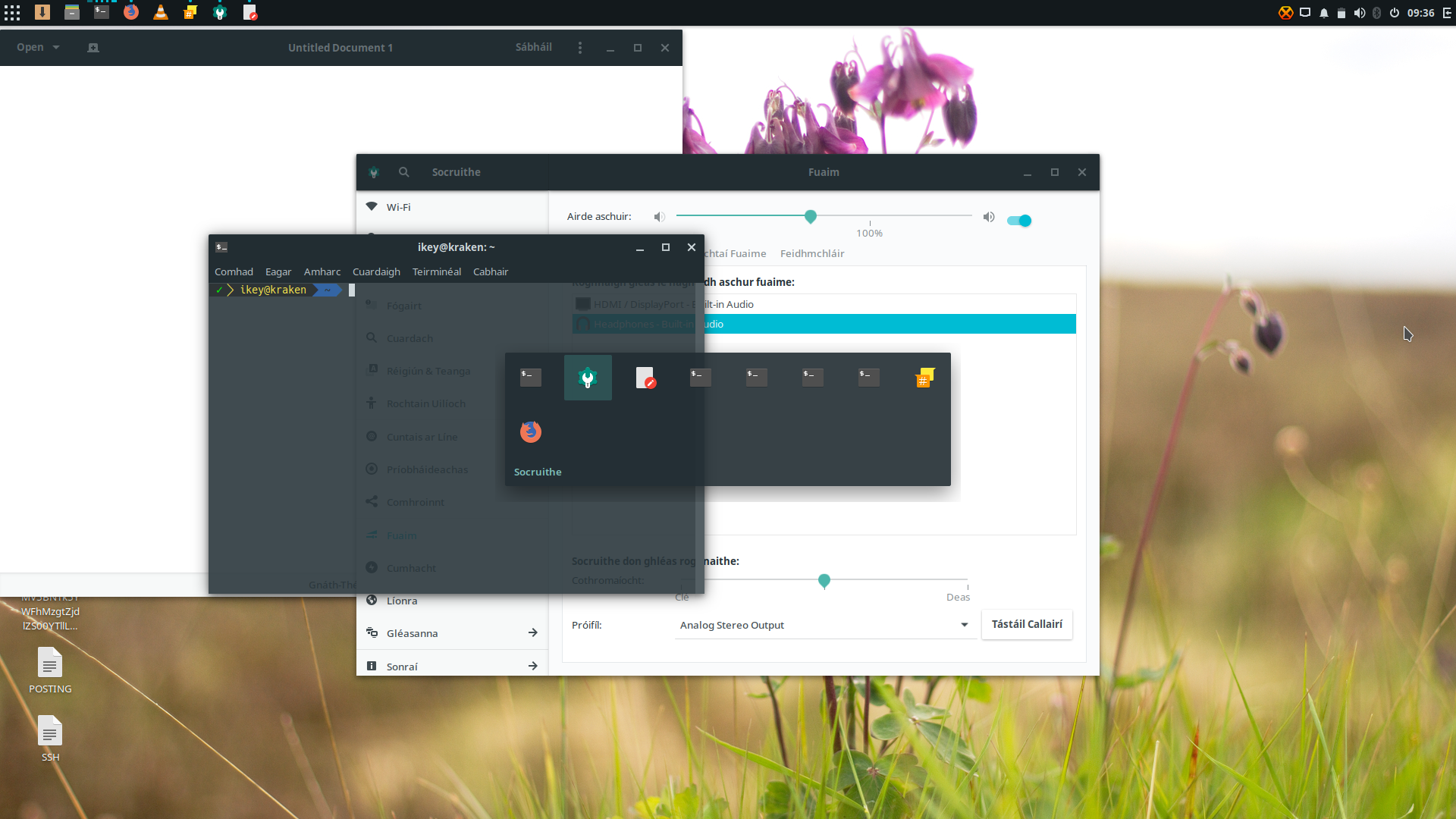Launch VLC media player from the panel

point(161,12)
